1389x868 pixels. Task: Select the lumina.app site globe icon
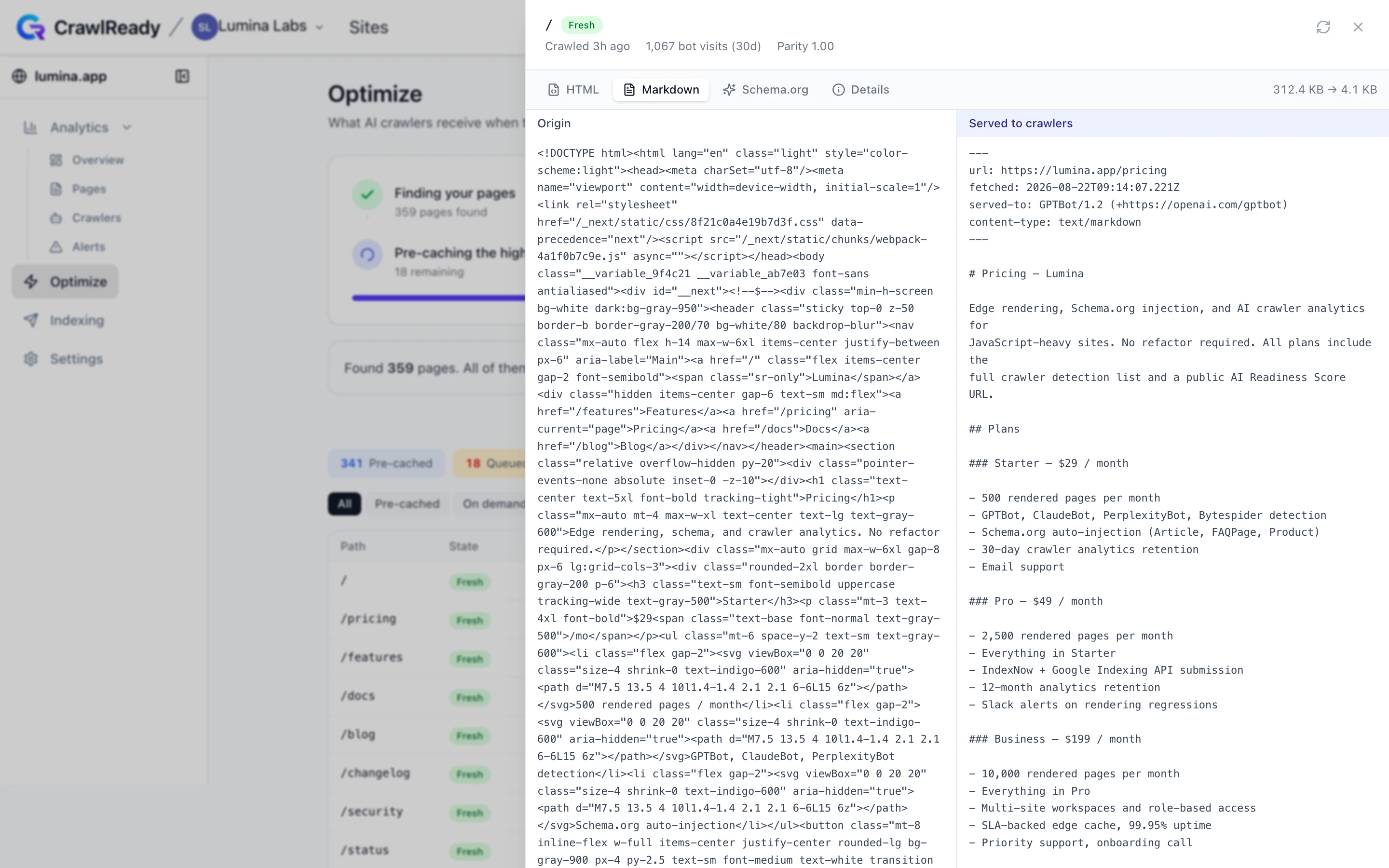coord(19,76)
